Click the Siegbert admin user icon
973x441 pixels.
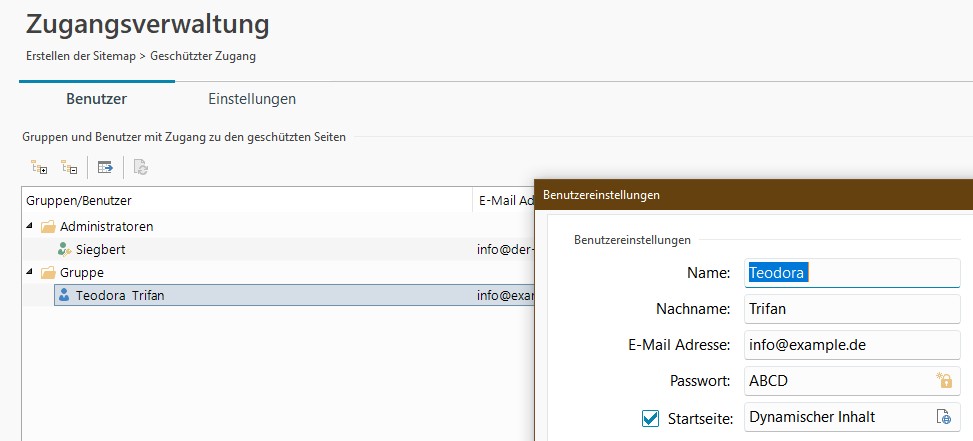[65, 249]
